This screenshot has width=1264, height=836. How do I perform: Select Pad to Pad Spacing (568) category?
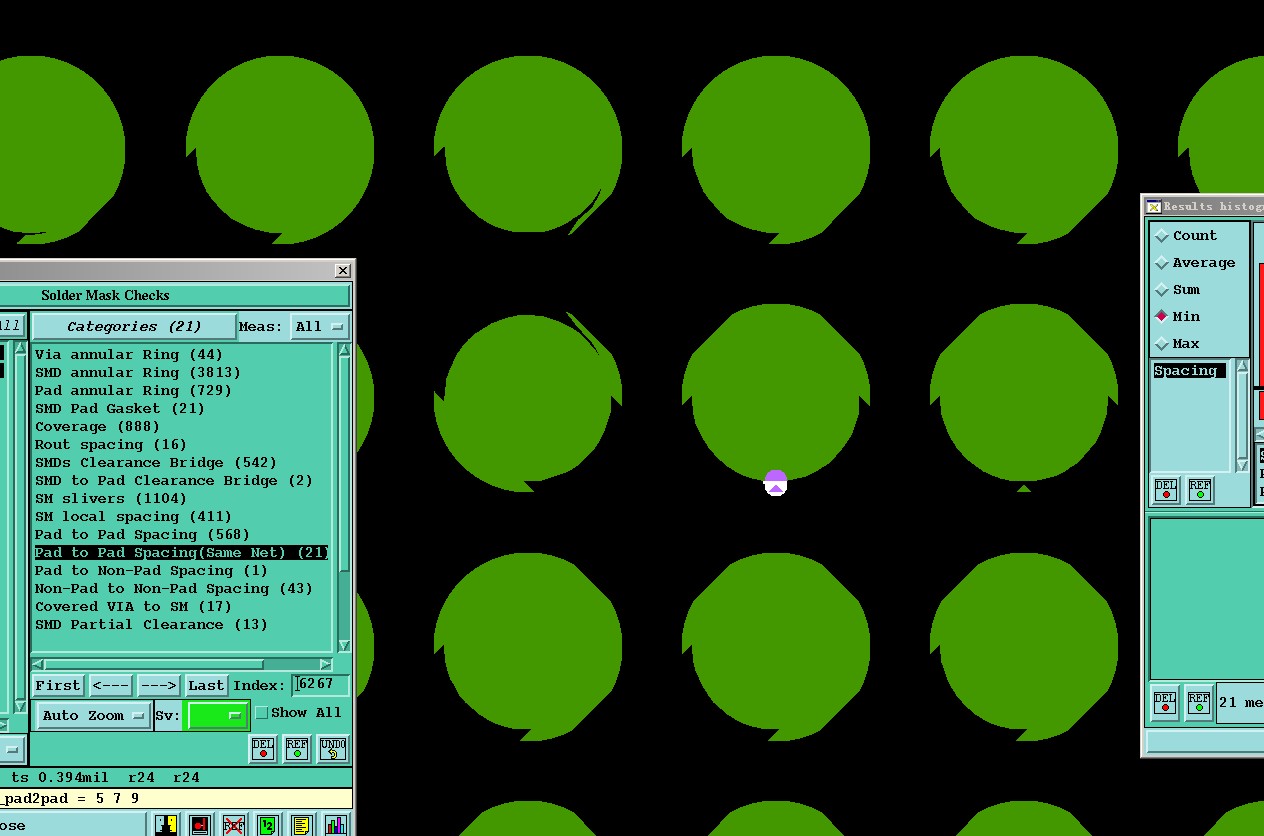142,535
